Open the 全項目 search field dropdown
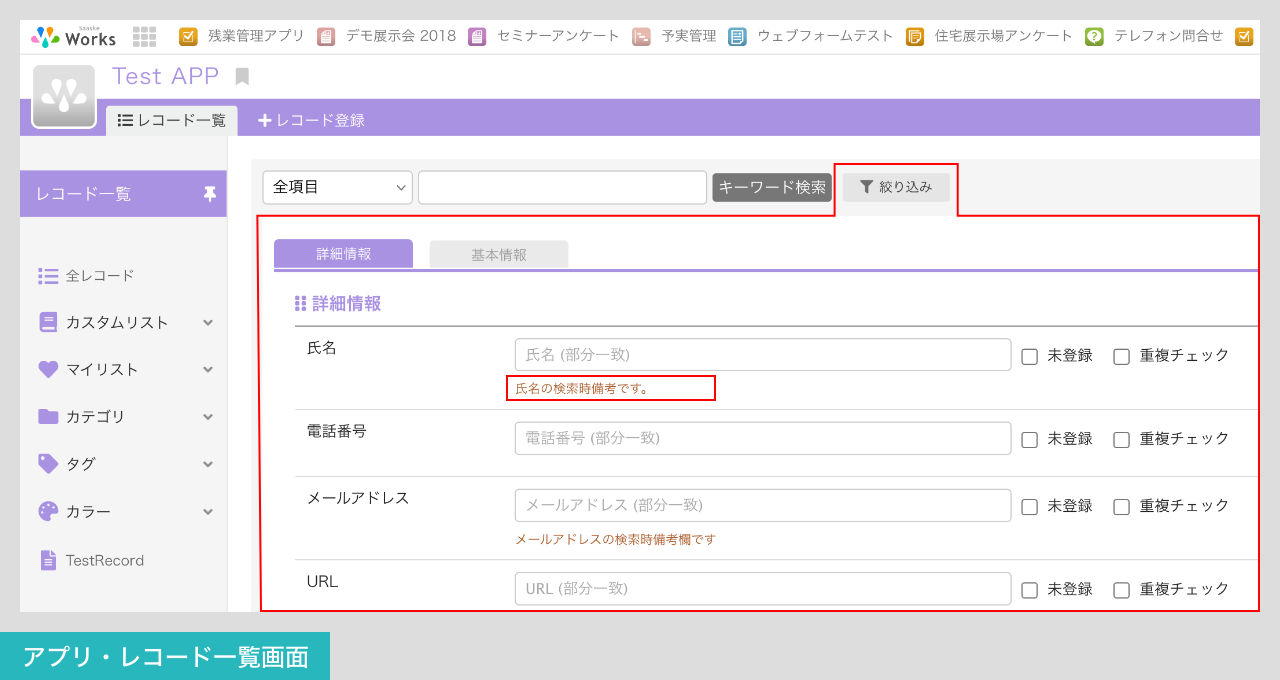Screen dimensions: 1280x680 pos(338,187)
